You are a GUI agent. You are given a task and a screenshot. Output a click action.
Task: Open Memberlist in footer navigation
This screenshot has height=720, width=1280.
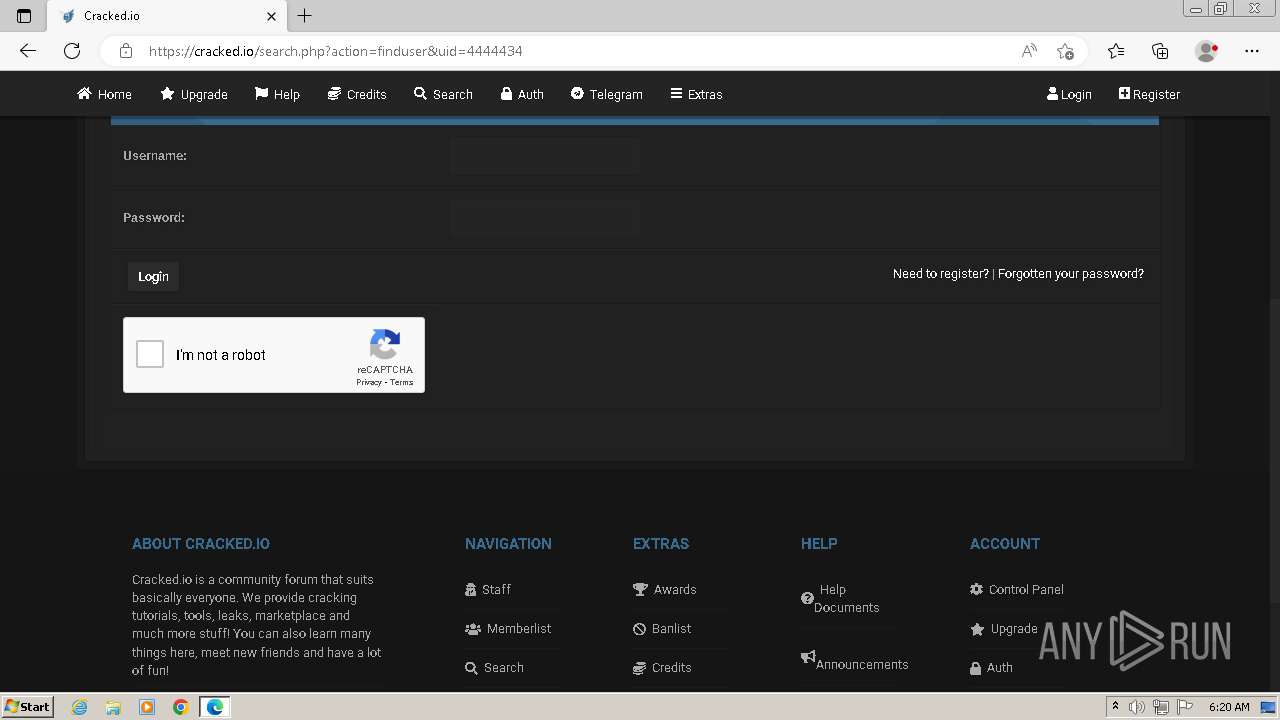pos(508,628)
